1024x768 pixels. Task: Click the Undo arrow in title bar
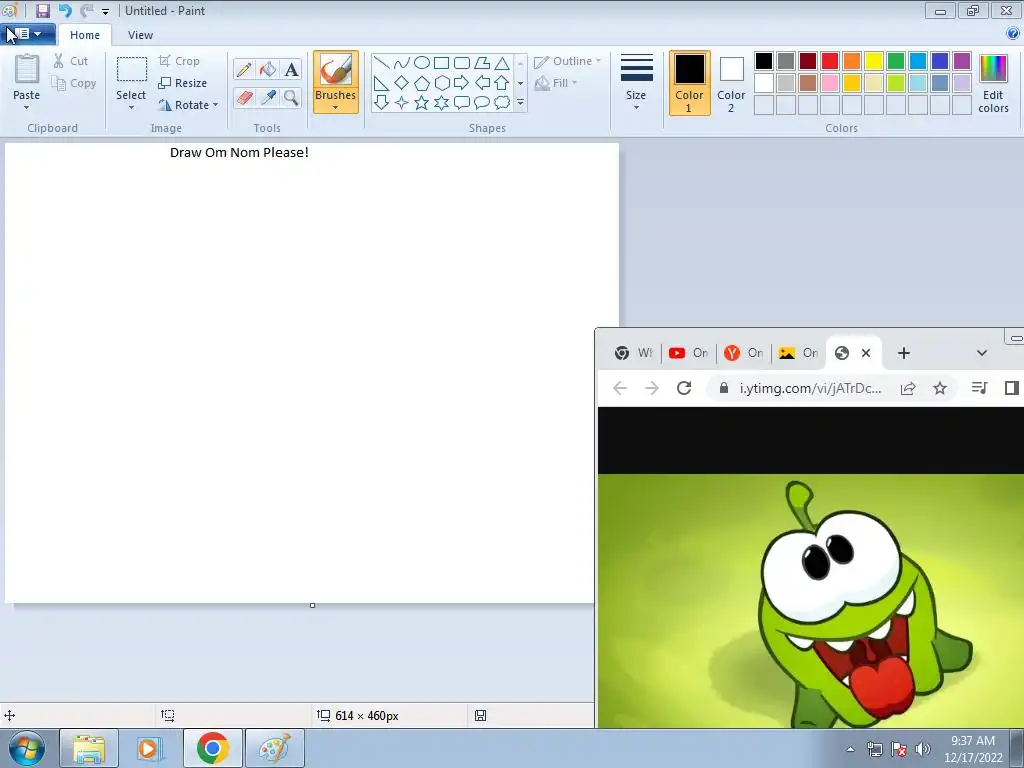coord(65,10)
